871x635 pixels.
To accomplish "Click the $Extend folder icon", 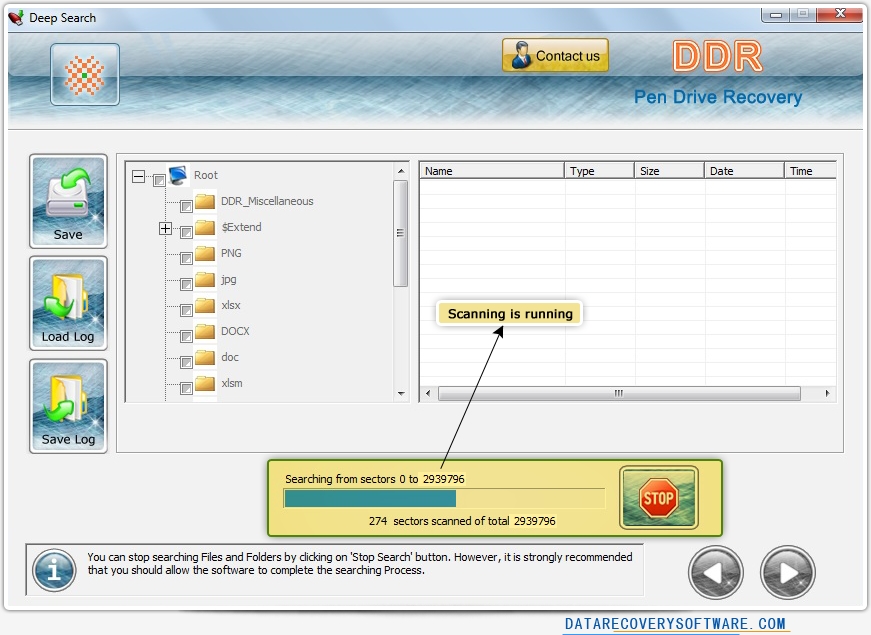I will tap(205, 227).
